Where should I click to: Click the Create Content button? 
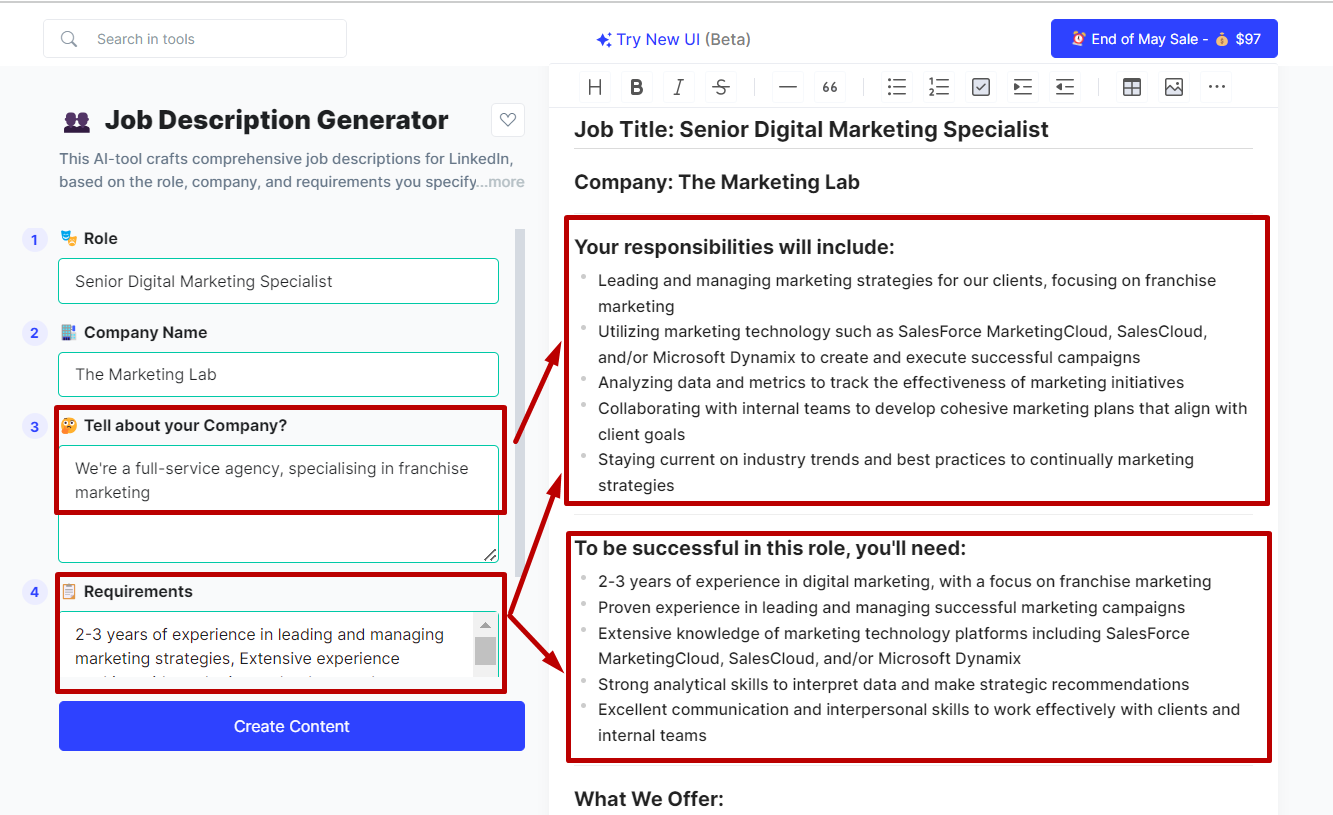click(x=292, y=726)
